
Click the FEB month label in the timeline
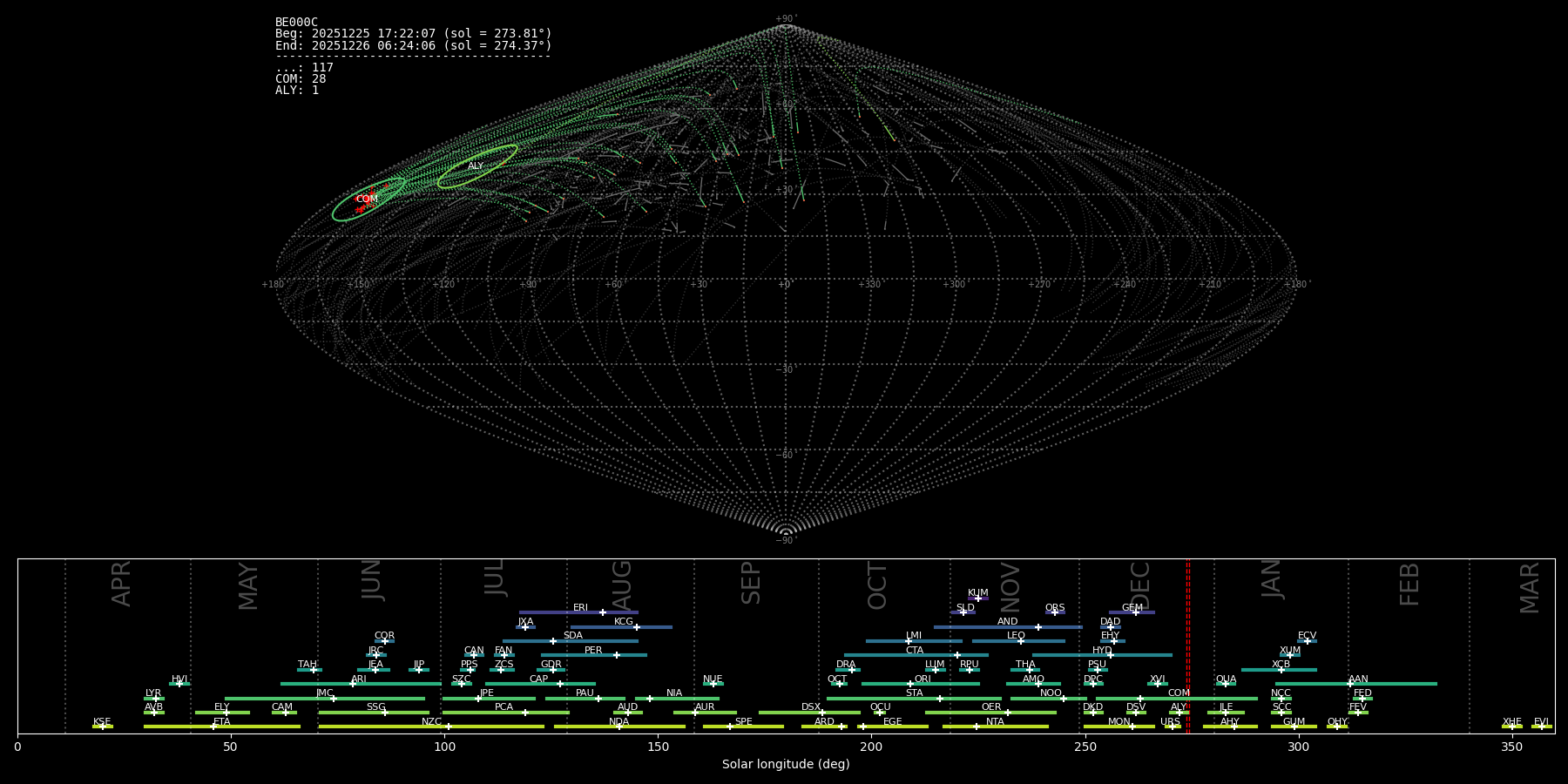[1409, 585]
